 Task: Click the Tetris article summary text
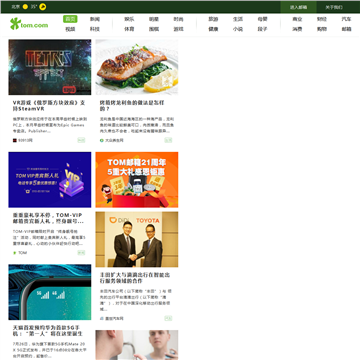50,125
